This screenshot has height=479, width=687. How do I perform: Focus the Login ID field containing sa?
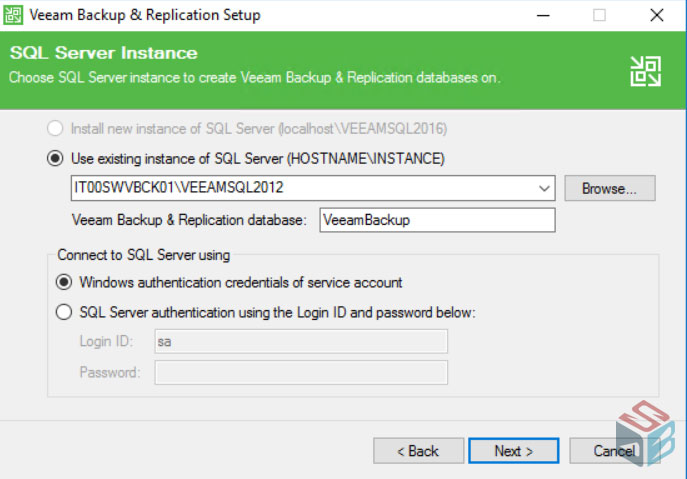300,342
